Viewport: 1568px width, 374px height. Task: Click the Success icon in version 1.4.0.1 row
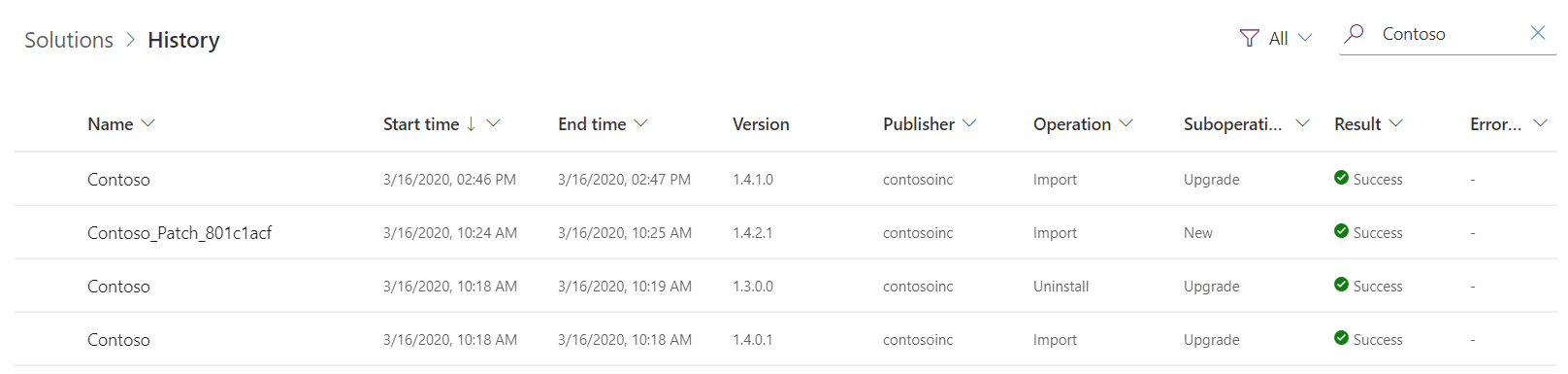click(1341, 338)
